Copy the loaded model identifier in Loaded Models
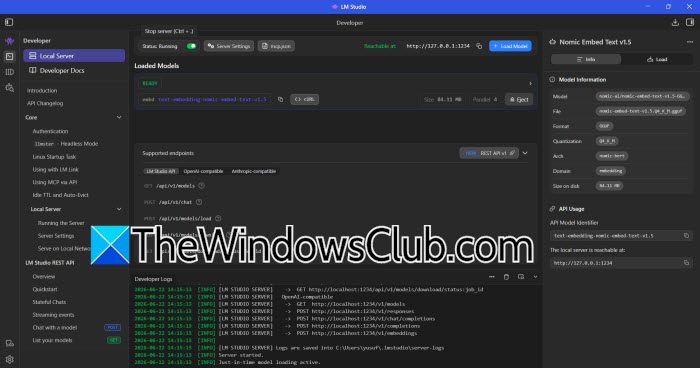This screenshot has width=700, height=368. (x=280, y=99)
